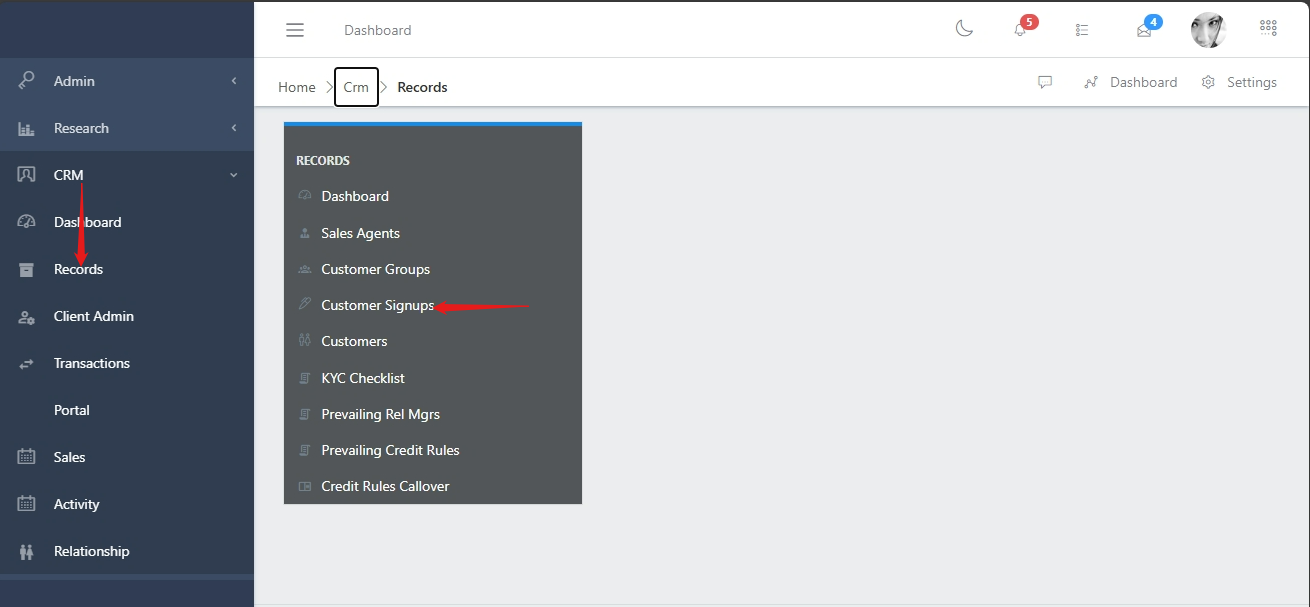Image resolution: width=1310 pixels, height=607 pixels.
Task: Expand the Admin sidebar section
Action: 74,81
